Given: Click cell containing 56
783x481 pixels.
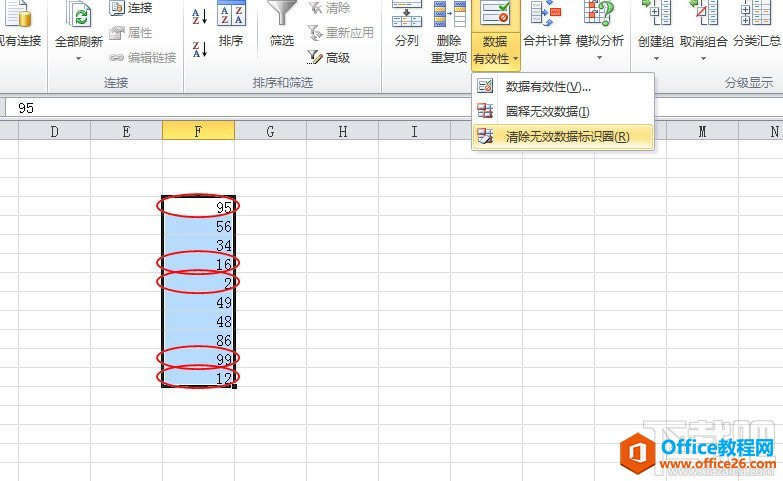Looking at the screenshot, I should pos(198,226).
